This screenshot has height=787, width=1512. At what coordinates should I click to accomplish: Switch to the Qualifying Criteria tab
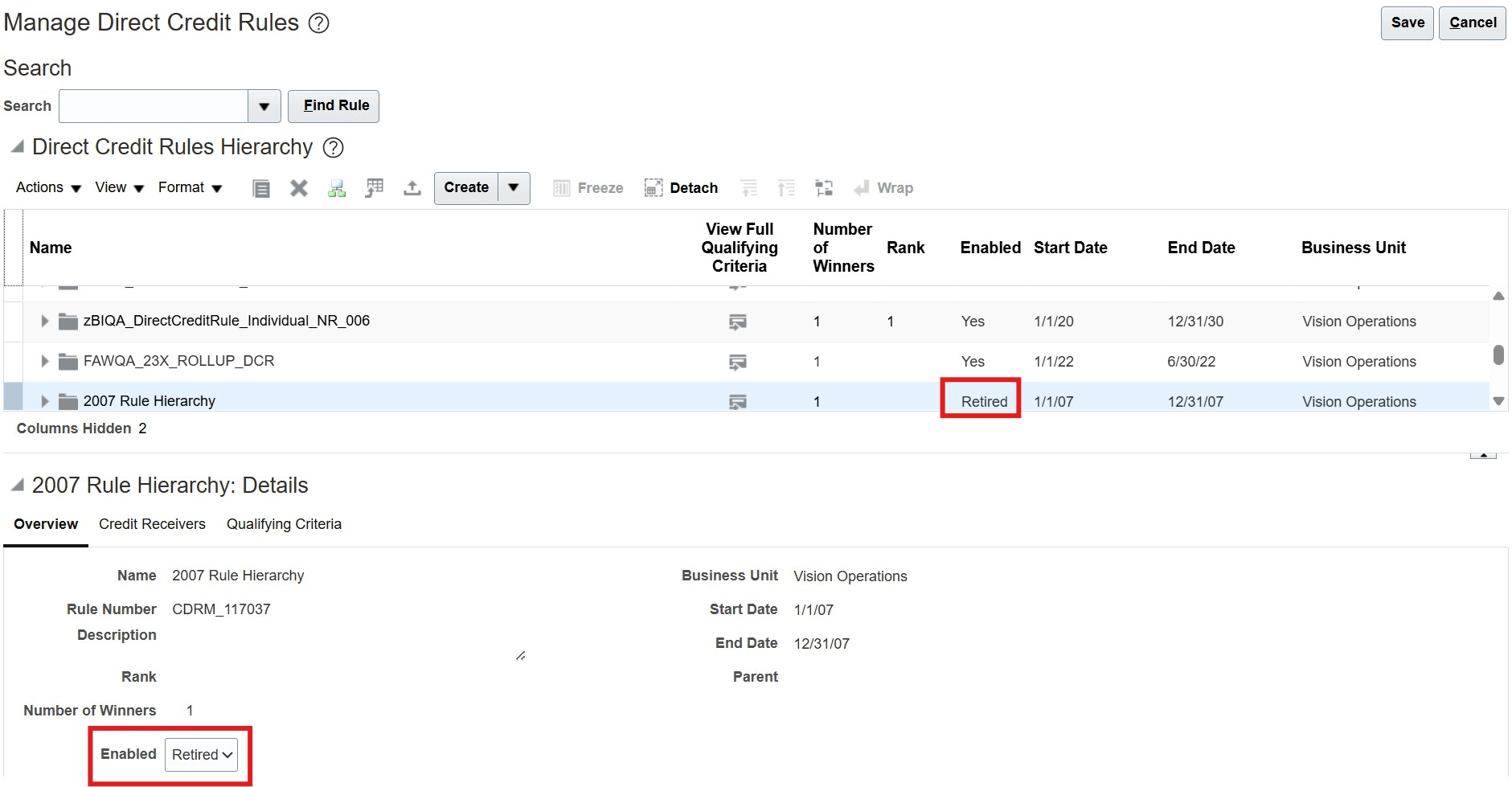click(284, 524)
